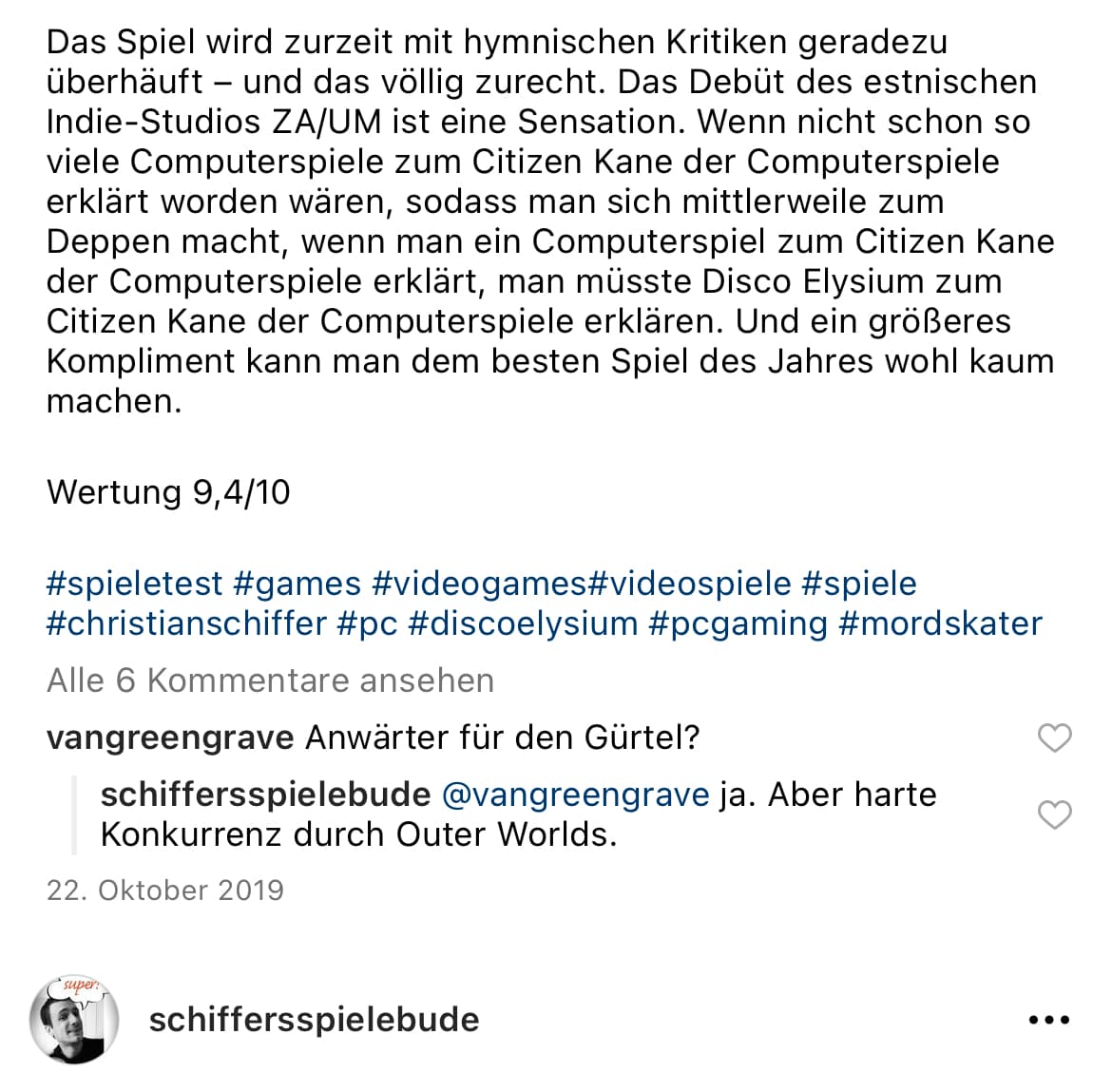Image resolution: width=1112 pixels, height=1092 pixels.
Task: Tap the @vangreengrave mention in the reply
Action: pyautogui.click(x=576, y=795)
